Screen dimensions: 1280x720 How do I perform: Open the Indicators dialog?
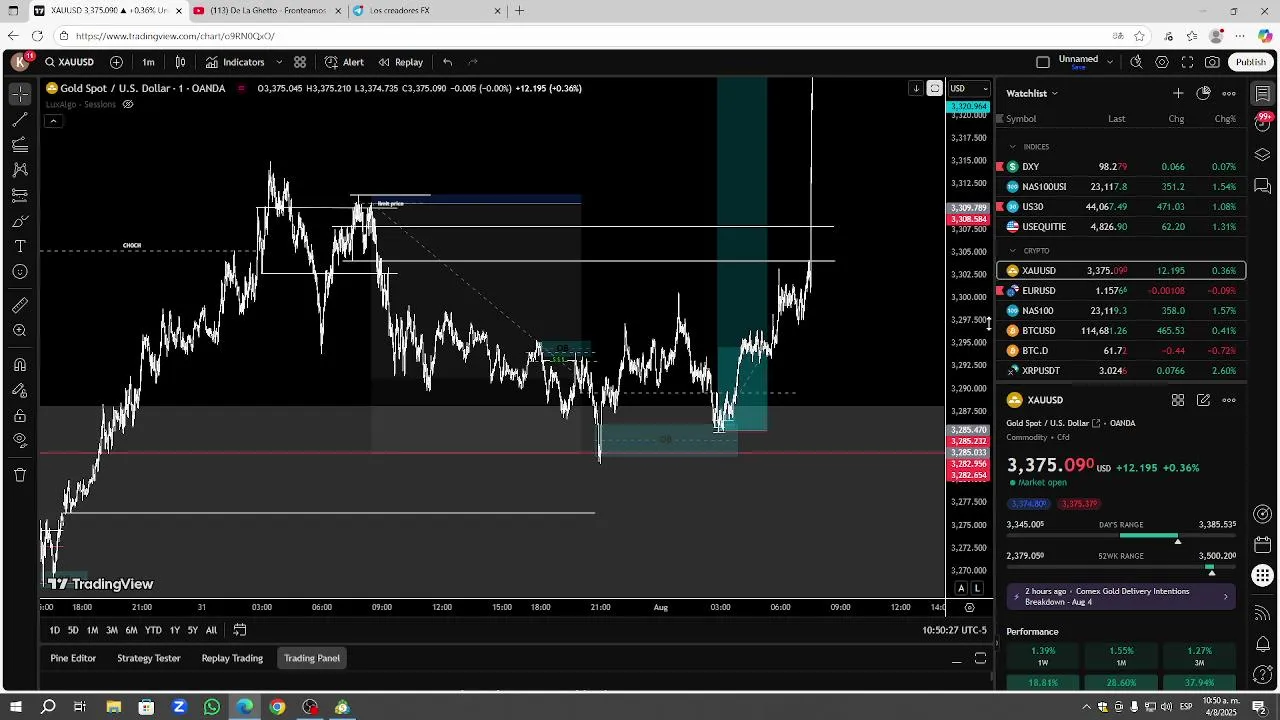[236, 62]
